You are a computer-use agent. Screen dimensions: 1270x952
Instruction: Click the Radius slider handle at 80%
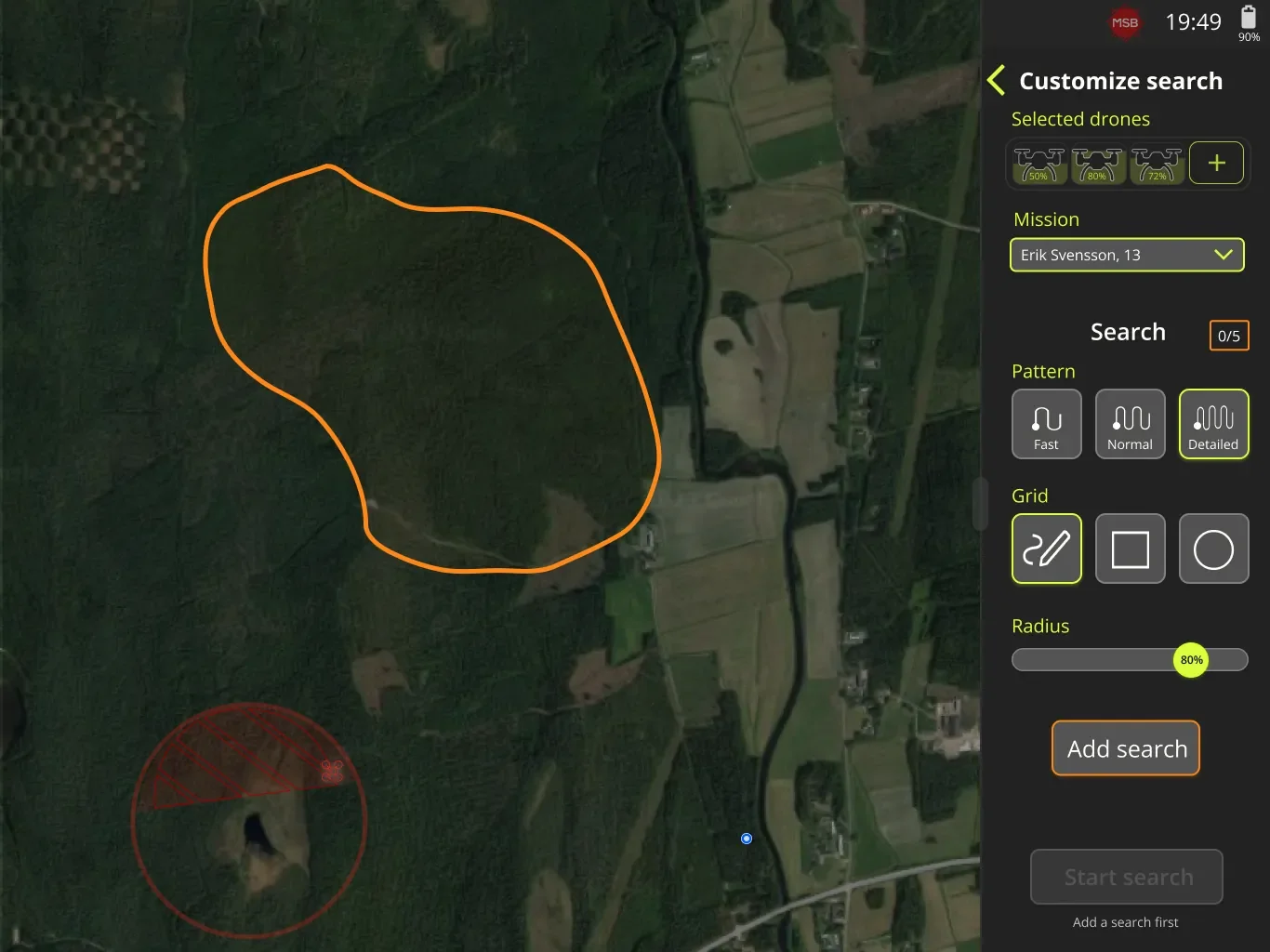[x=1191, y=660]
